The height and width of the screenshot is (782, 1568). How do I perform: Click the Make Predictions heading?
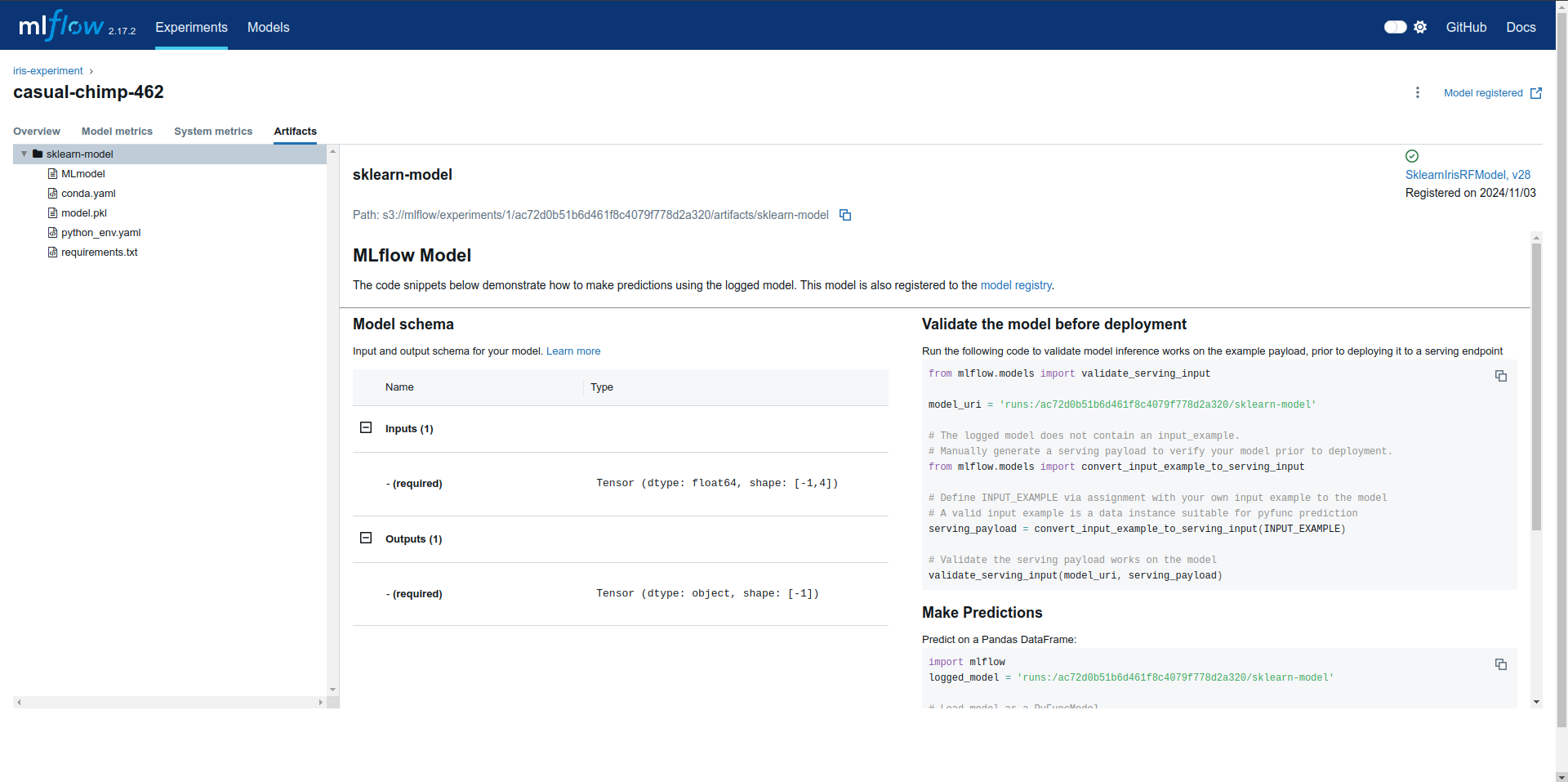coord(982,613)
